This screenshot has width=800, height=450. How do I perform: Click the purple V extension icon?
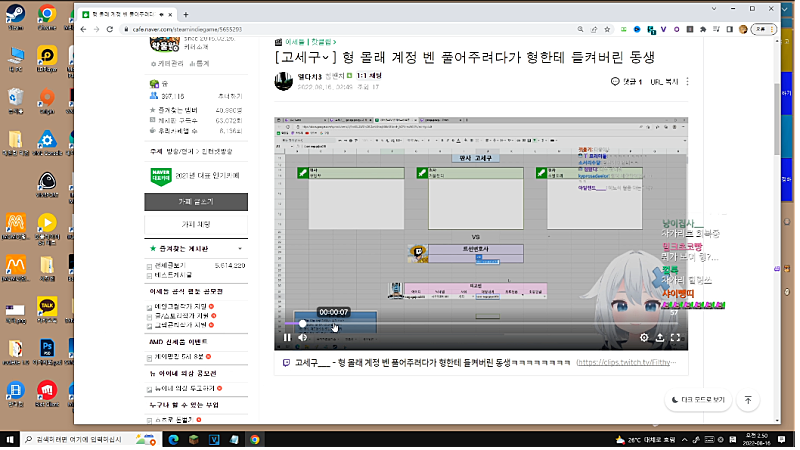[663, 30]
